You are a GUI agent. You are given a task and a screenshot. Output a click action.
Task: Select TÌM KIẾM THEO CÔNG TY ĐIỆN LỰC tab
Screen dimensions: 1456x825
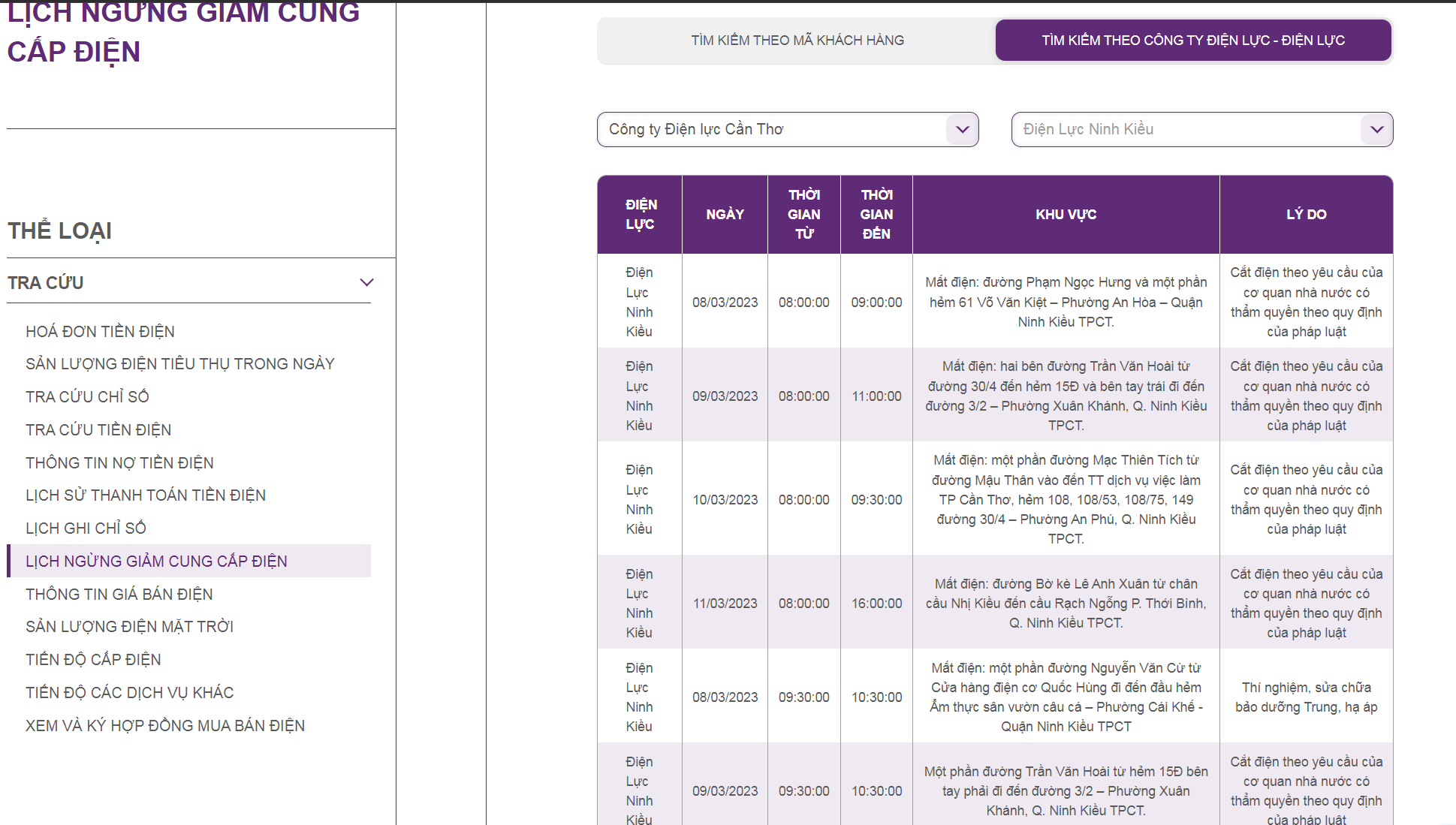click(x=1192, y=41)
